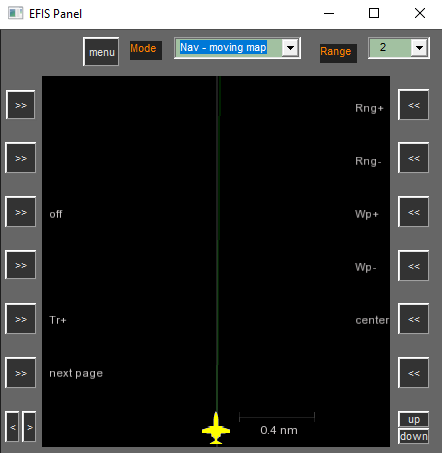This screenshot has width=442, height=453.
Task: Click the bottom-right << softkey above up
Action: 413,373
